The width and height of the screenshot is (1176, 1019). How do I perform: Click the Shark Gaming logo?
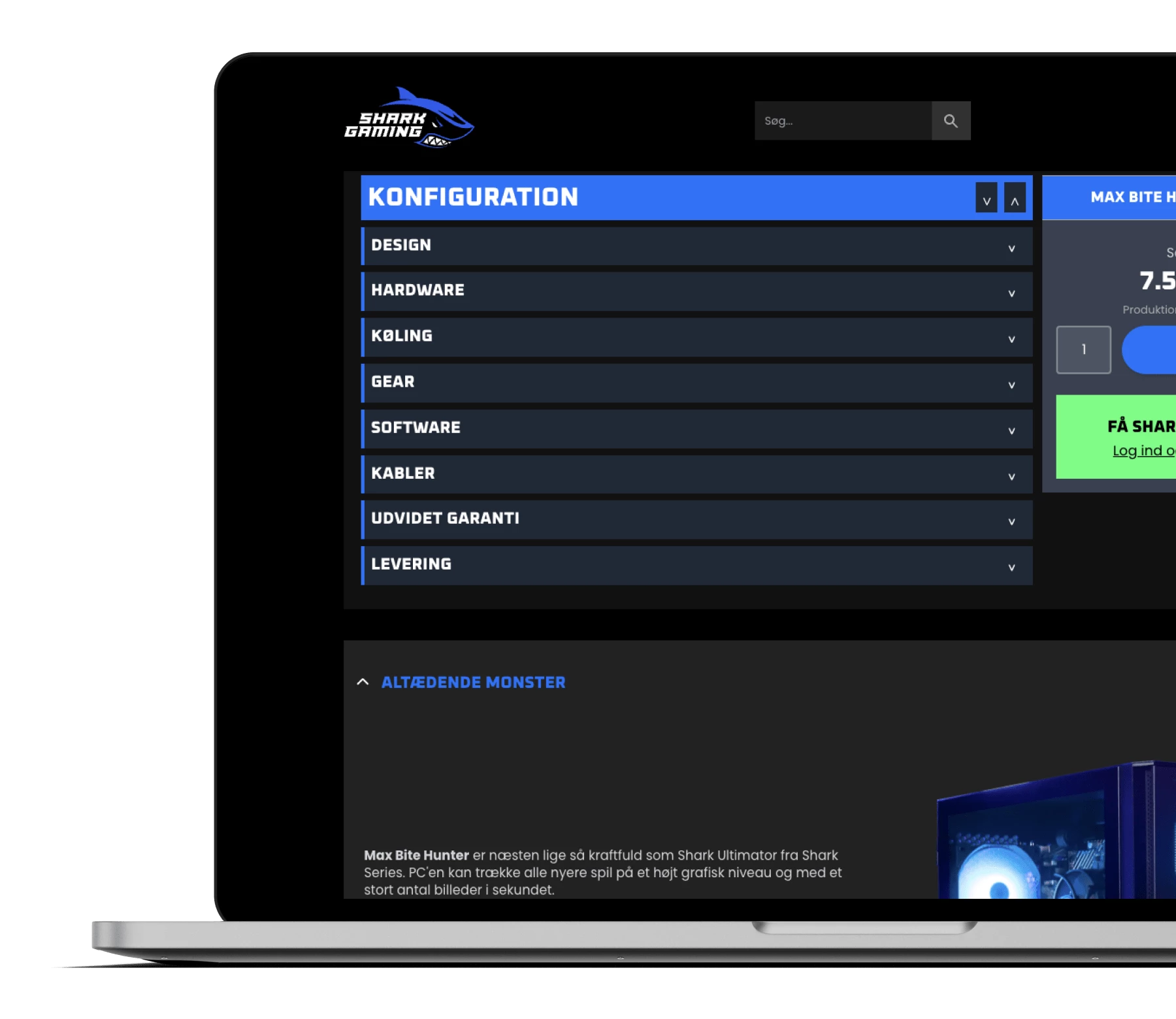pyautogui.click(x=409, y=118)
